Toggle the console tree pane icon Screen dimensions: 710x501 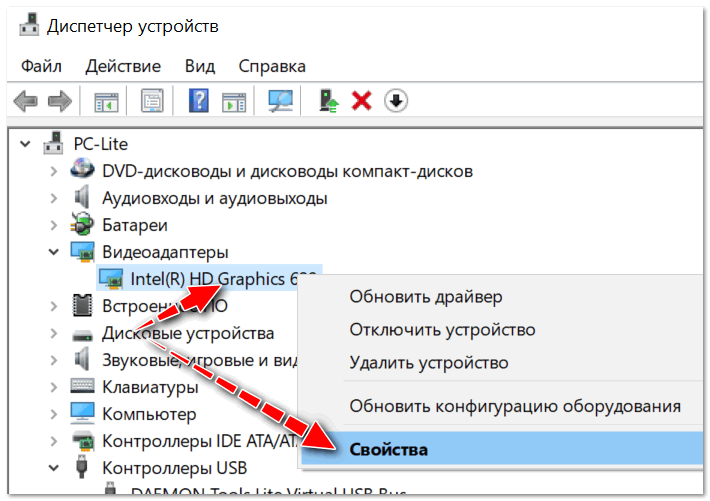(x=106, y=101)
